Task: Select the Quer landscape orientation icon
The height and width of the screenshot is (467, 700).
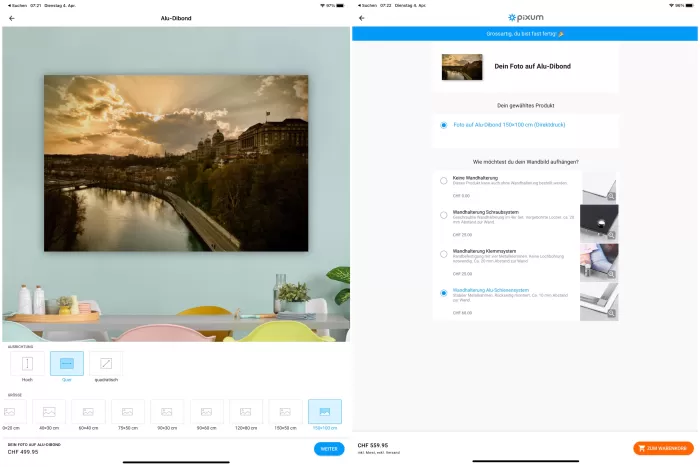Action: (x=67, y=363)
